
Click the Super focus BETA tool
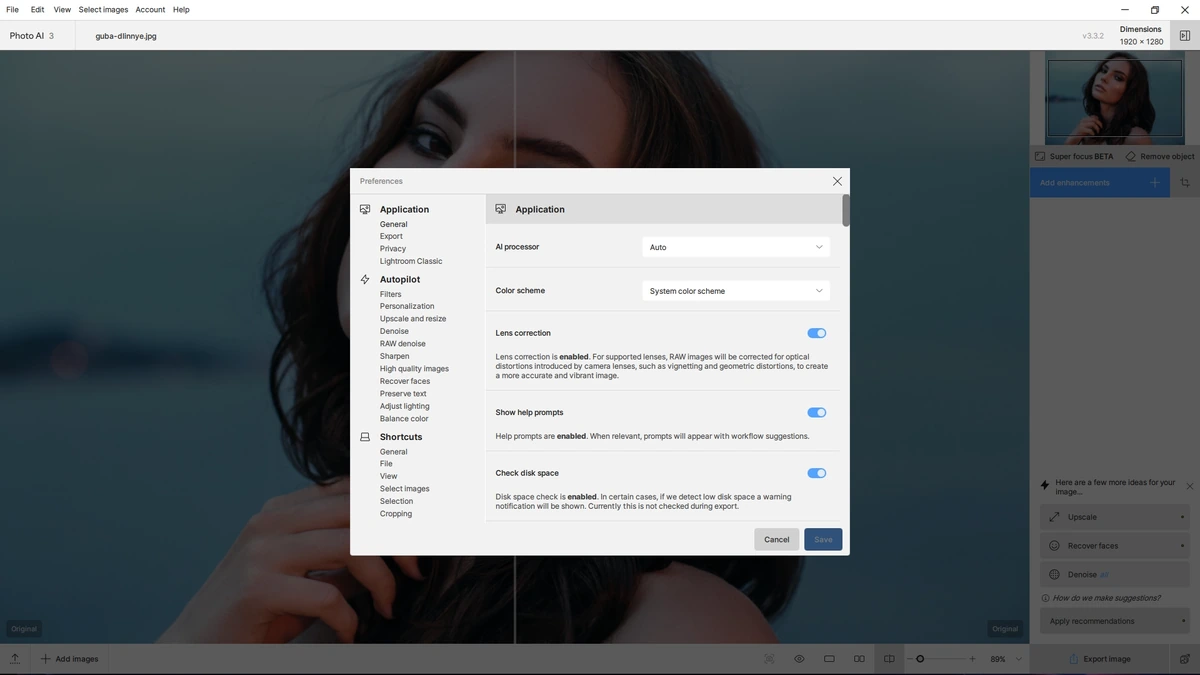click(1074, 157)
